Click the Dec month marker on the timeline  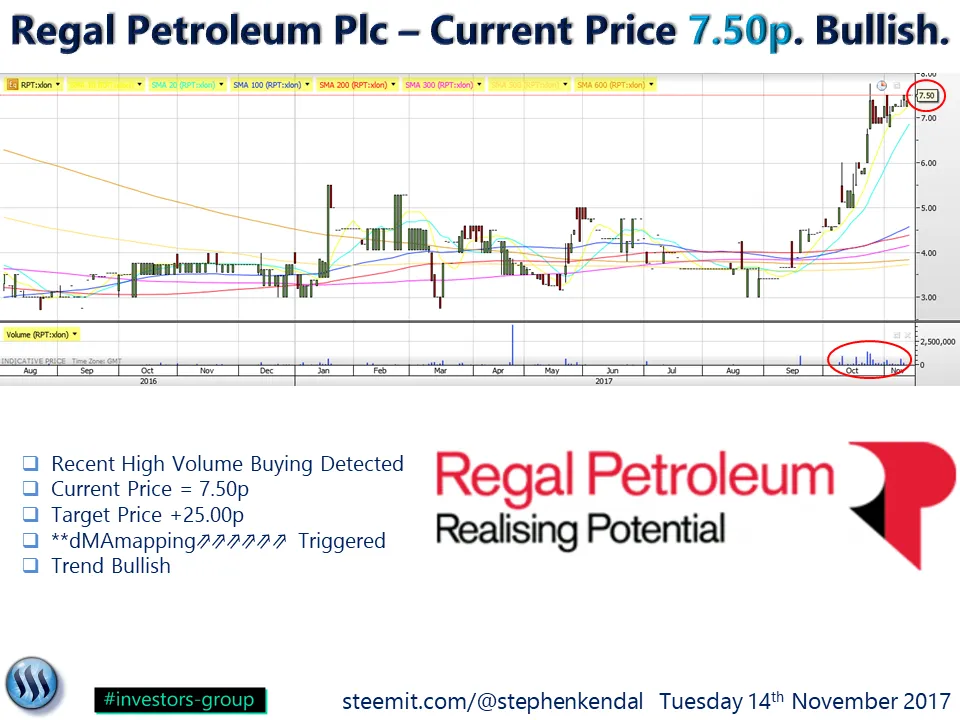tap(266, 370)
